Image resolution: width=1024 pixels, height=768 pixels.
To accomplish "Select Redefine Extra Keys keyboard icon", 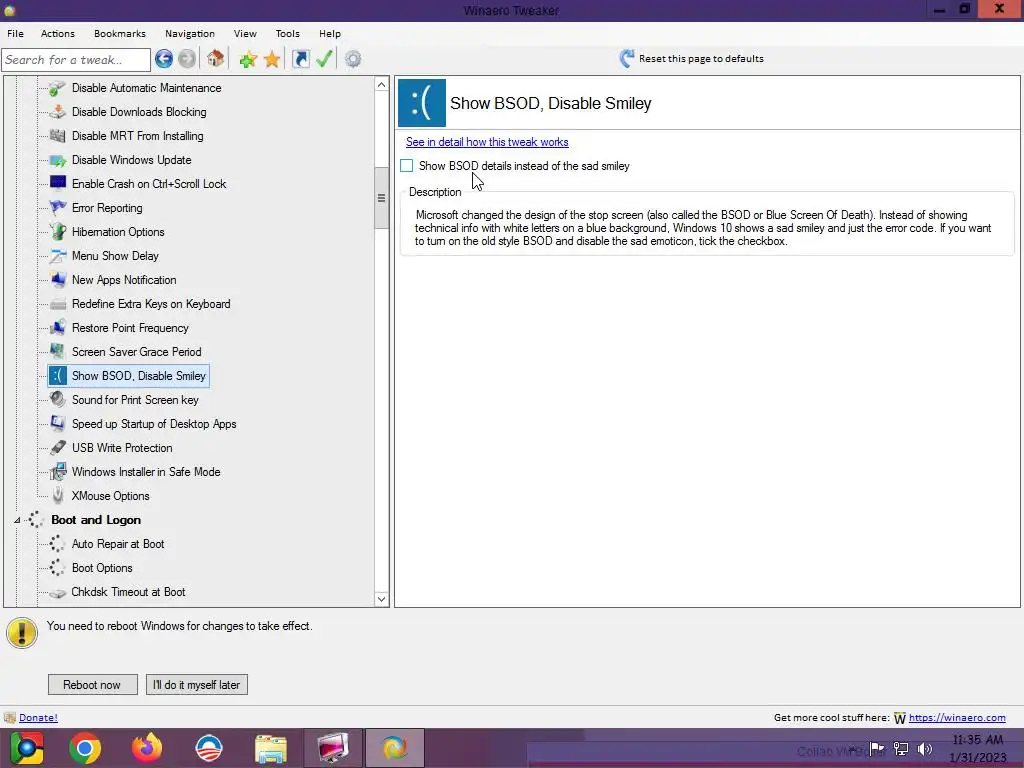I will (x=57, y=304).
